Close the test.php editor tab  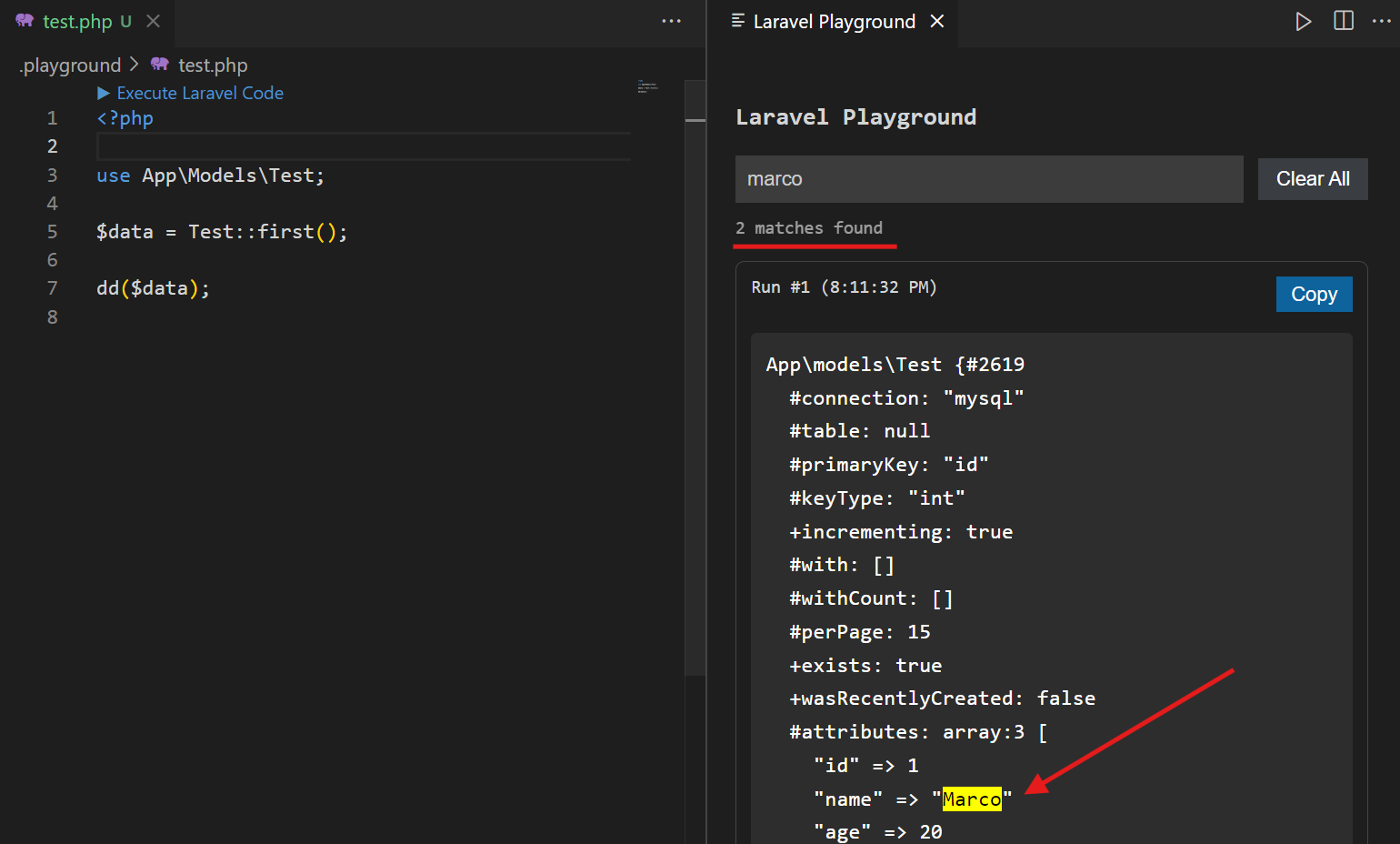[x=154, y=21]
